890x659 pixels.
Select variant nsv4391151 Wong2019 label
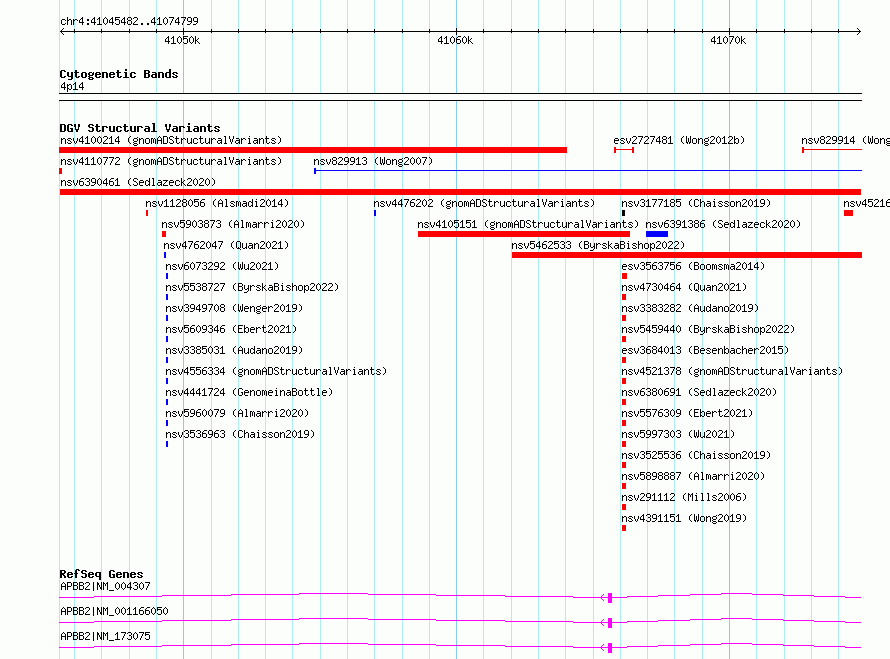[x=684, y=518]
